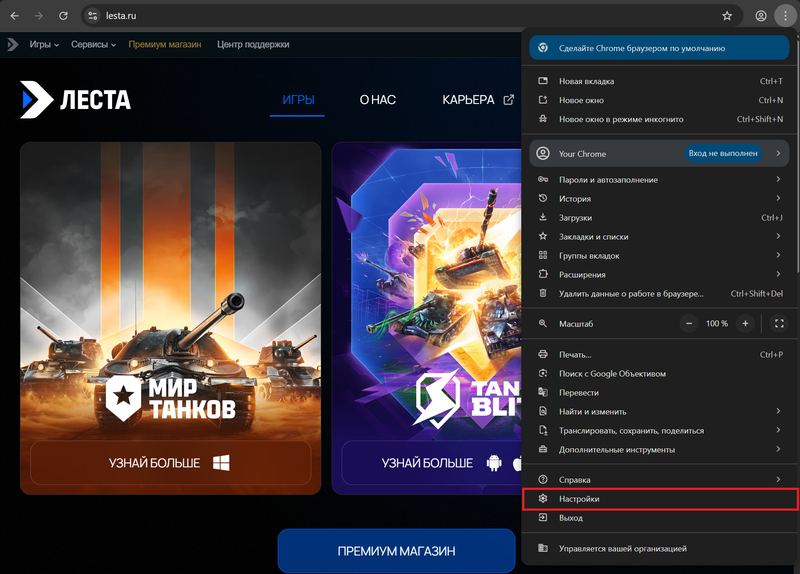This screenshot has height=574, width=800.
Task: Click the fullscreen icon next to zoom
Action: point(779,324)
